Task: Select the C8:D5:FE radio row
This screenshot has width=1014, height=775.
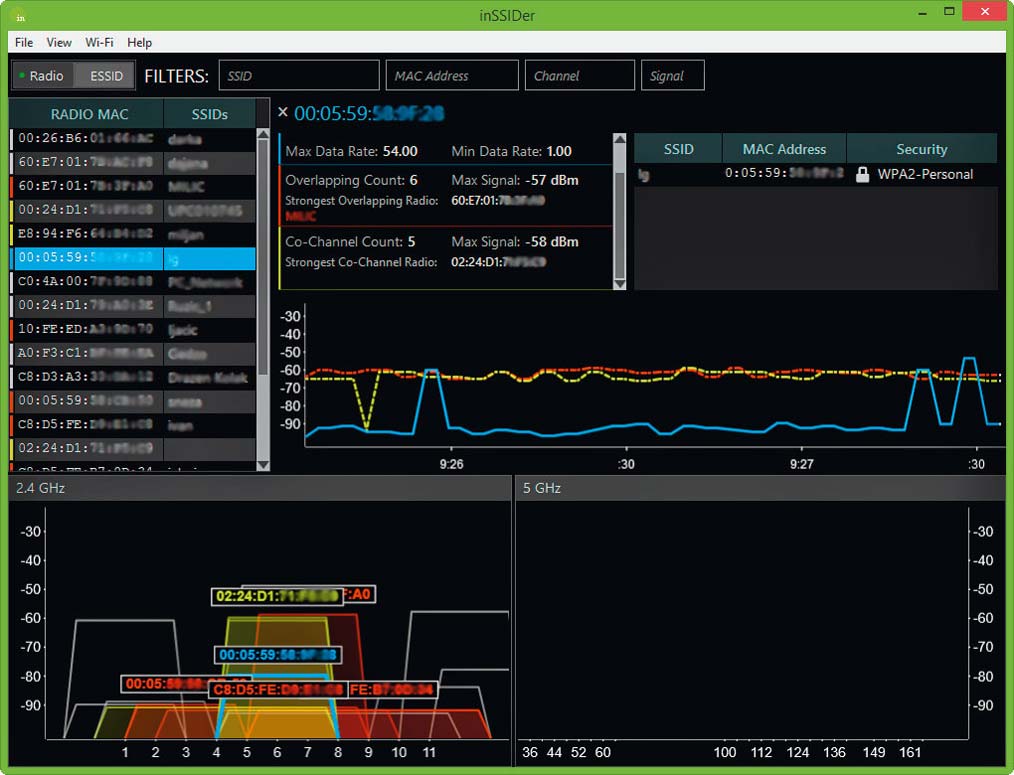Action: pos(133,426)
